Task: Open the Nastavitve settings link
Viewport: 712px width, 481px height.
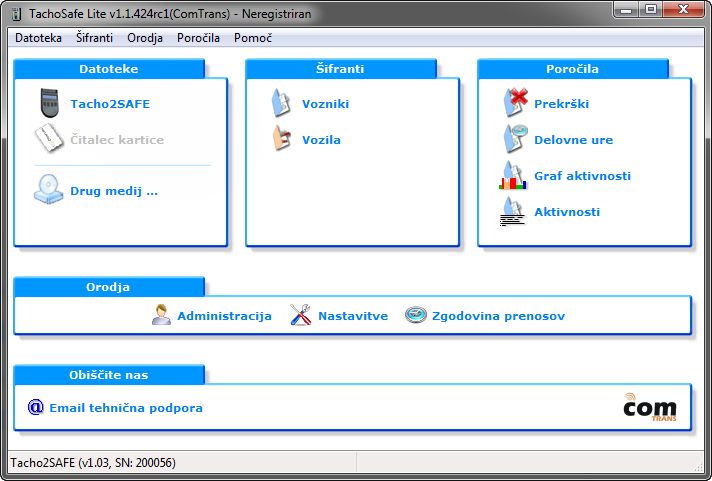Action: coord(353,316)
